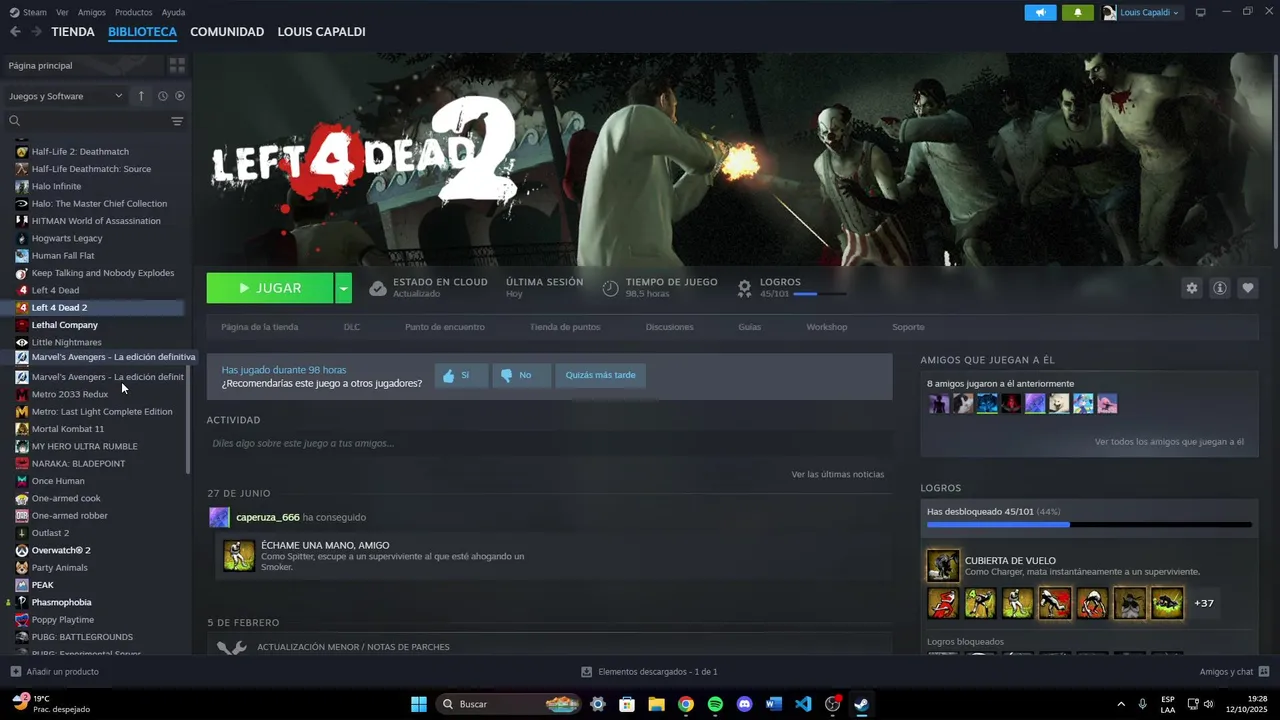
Task: Click caperuza_666 avatar in activity feed
Action: [x=219, y=517]
